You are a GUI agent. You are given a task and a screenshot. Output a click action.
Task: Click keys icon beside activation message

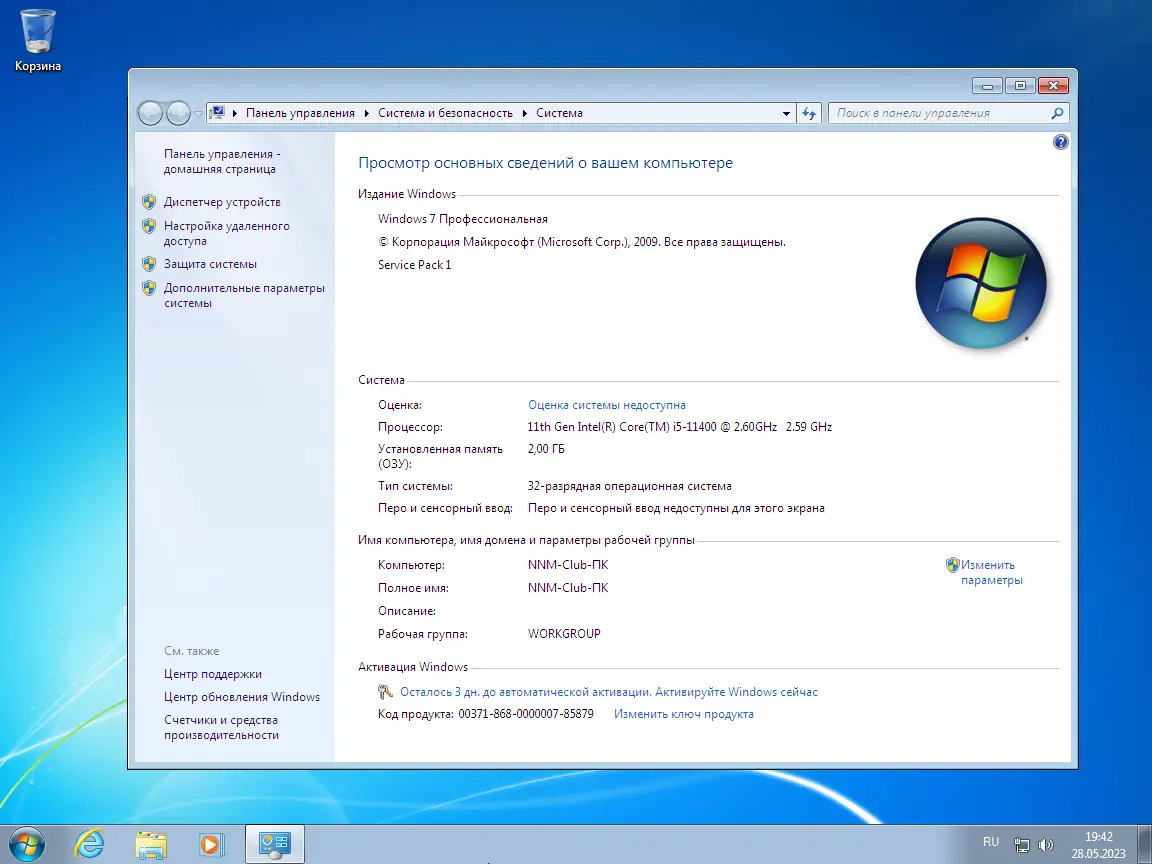click(x=385, y=691)
